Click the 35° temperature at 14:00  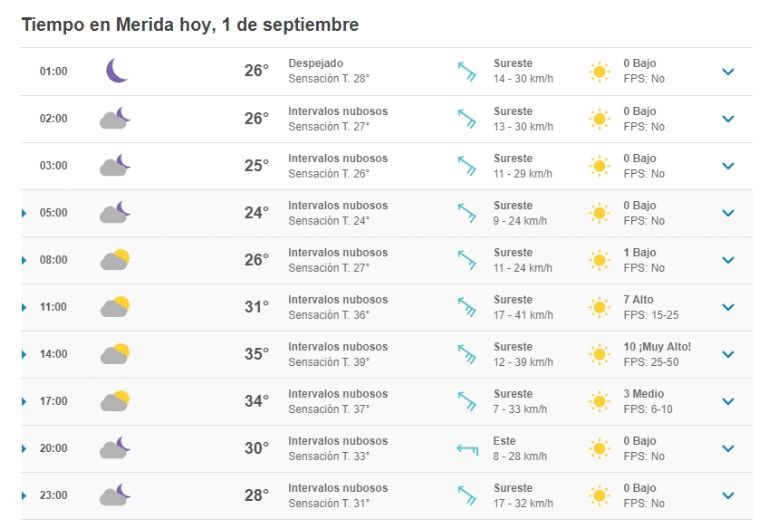point(257,354)
